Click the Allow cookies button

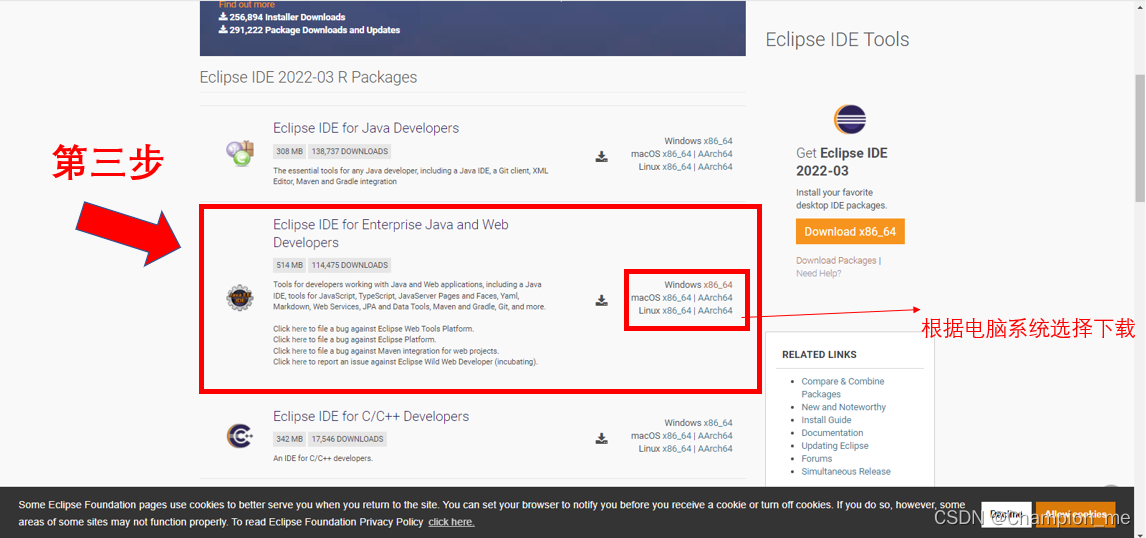[1076, 515]
